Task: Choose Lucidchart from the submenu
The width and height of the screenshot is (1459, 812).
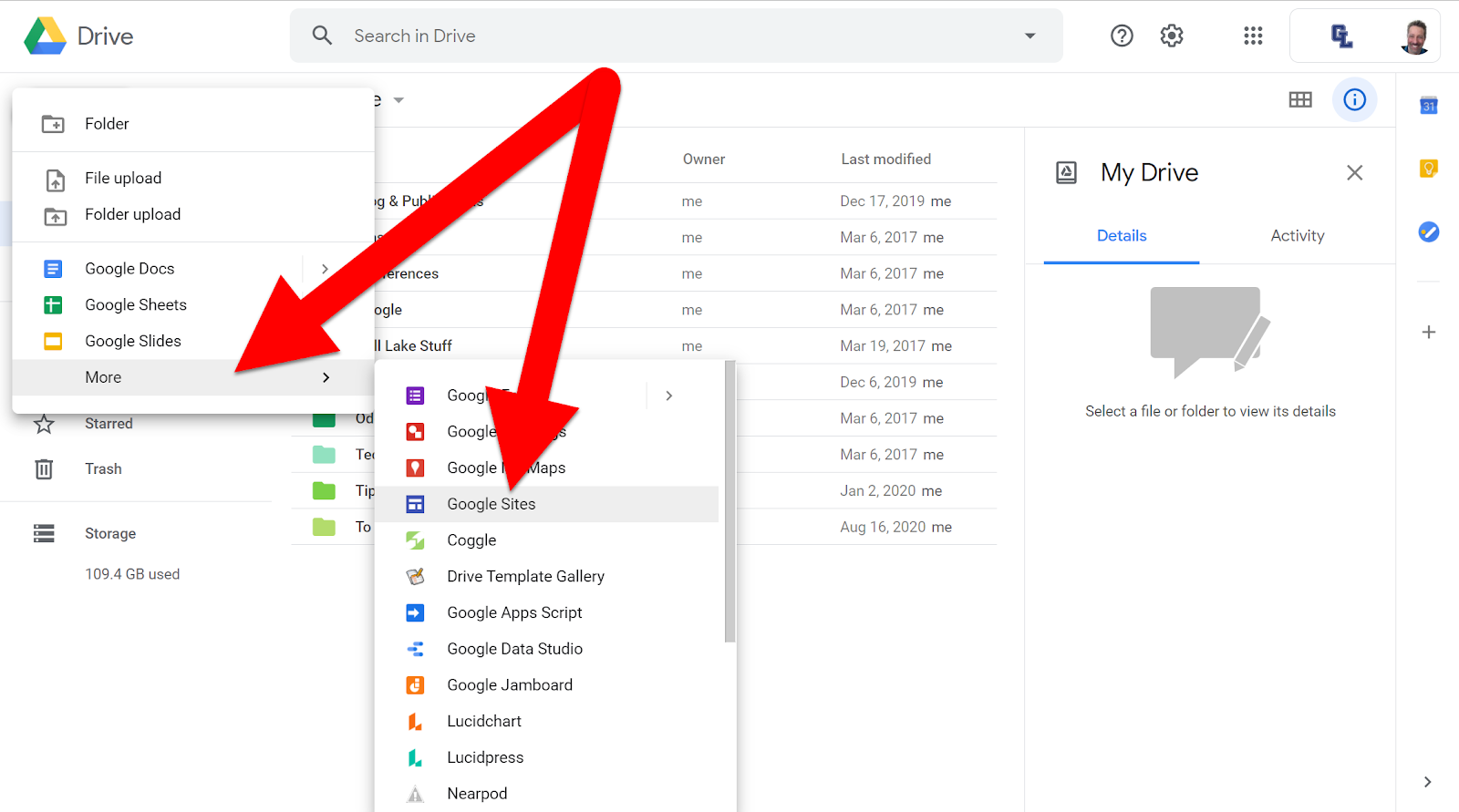Action: coord(547,722)
